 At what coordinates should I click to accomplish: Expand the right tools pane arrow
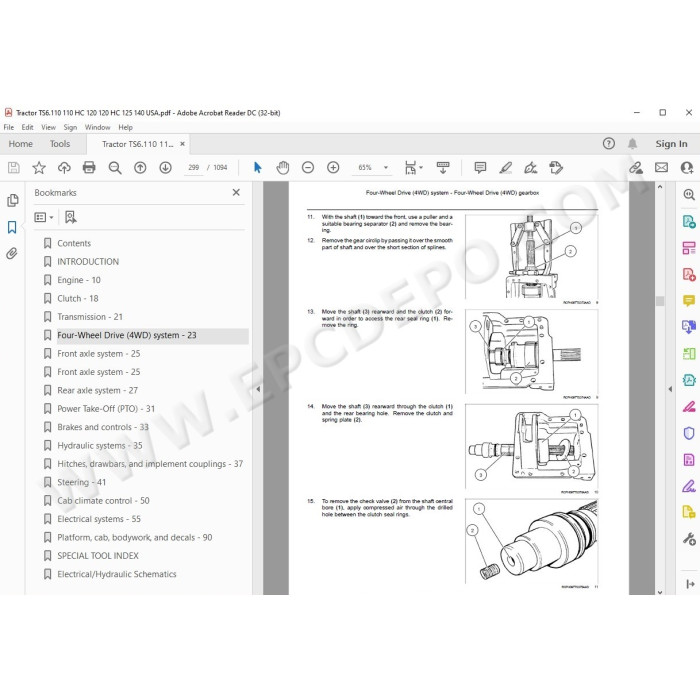pyautogui.click(x=670, y=389)
